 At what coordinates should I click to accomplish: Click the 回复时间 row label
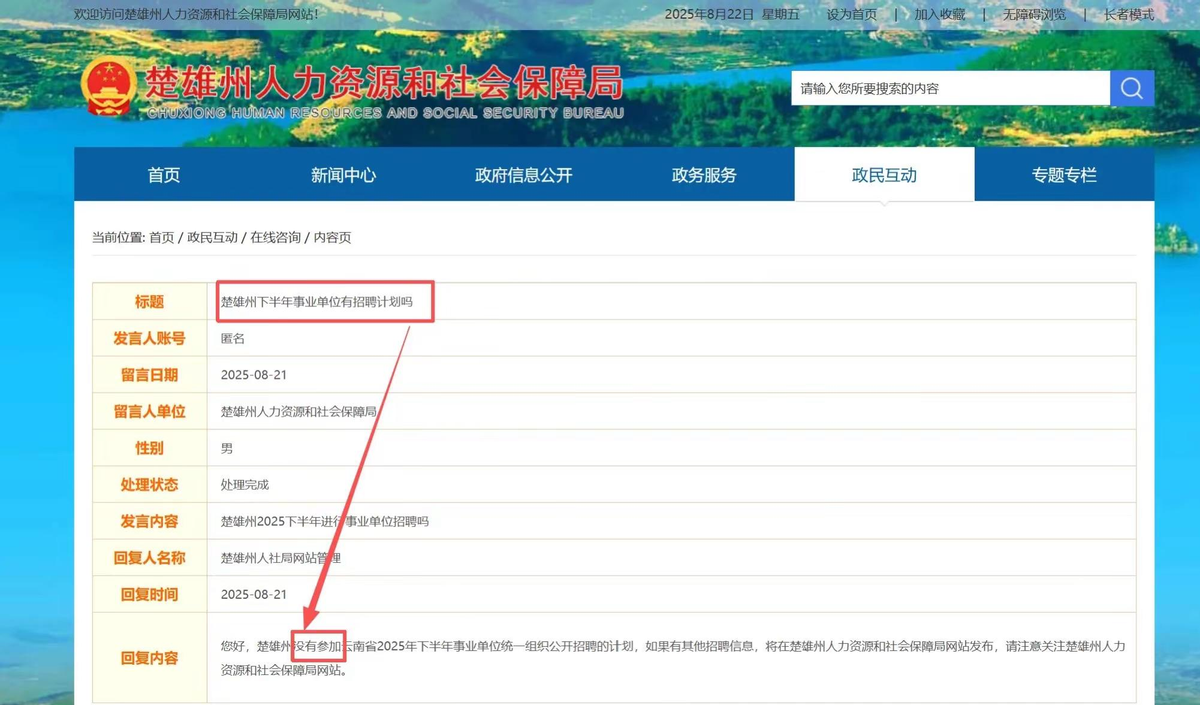[150, 594]
